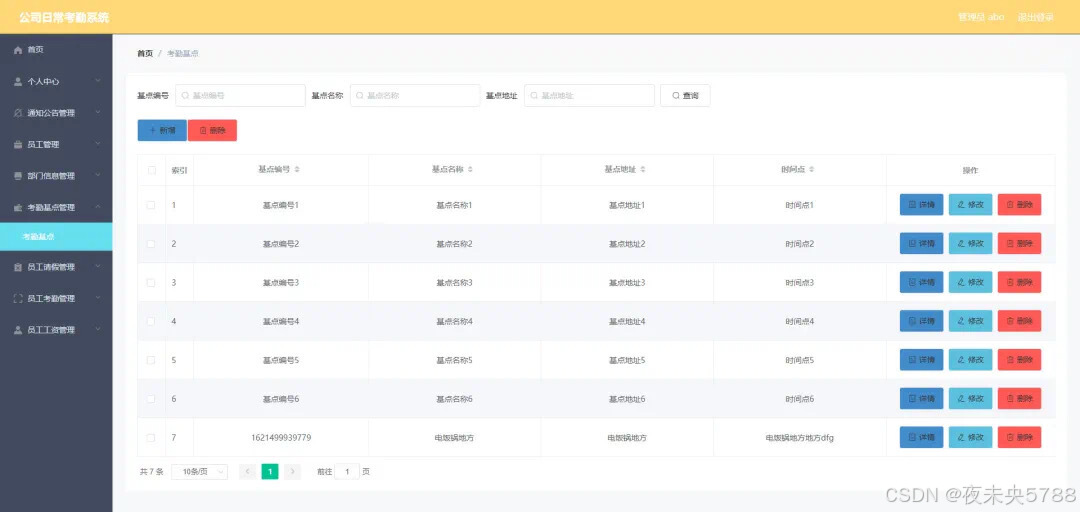Click 修改 for row 基点编号3
The image size is (1080, 512).
970,283
